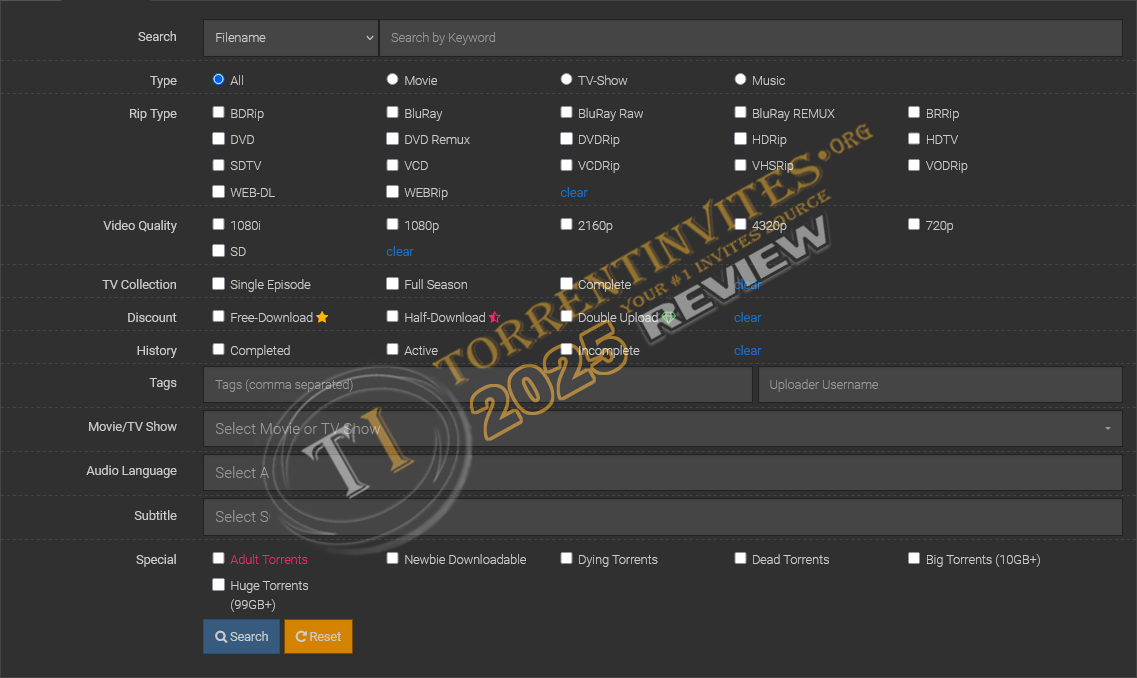Open the Subtitle language selector
This screenshot has height=678, width=1137.
[x=662, y=517]
